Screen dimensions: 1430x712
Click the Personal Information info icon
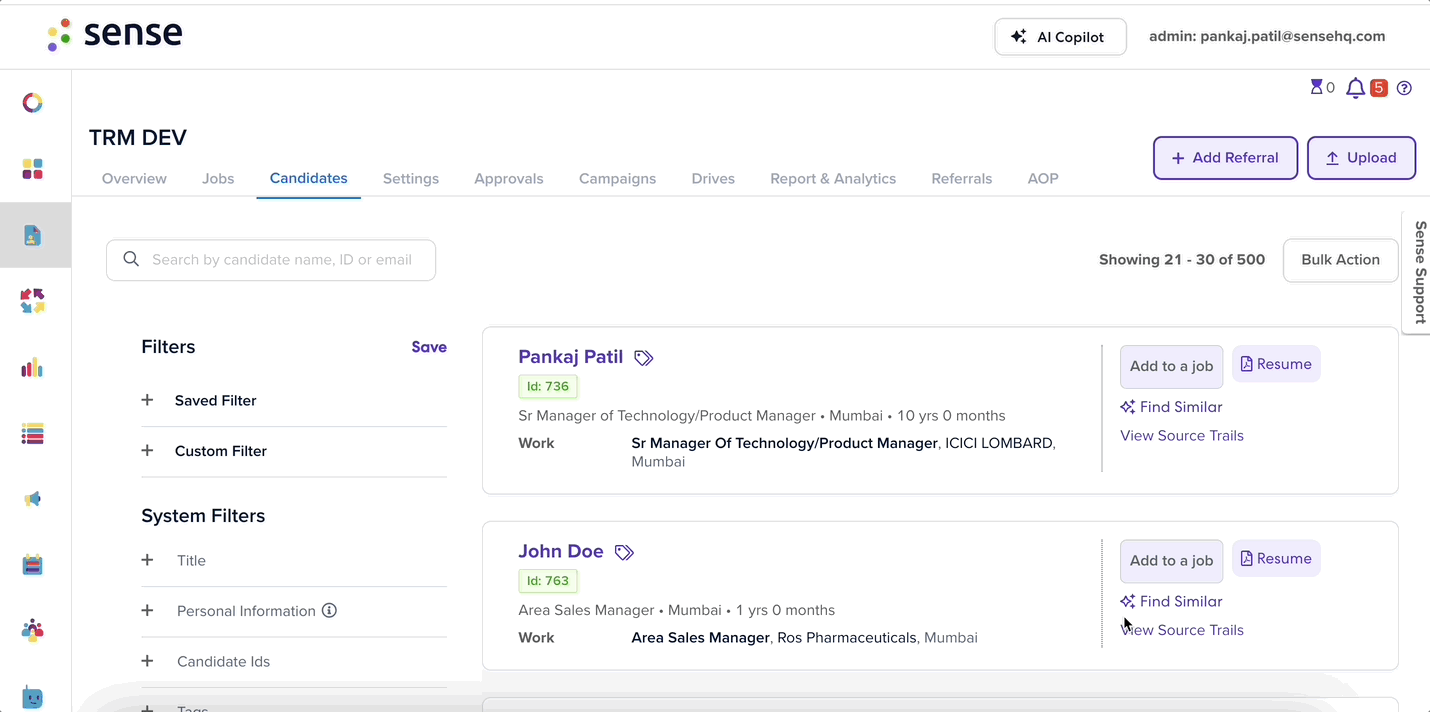tap(329, 610)
